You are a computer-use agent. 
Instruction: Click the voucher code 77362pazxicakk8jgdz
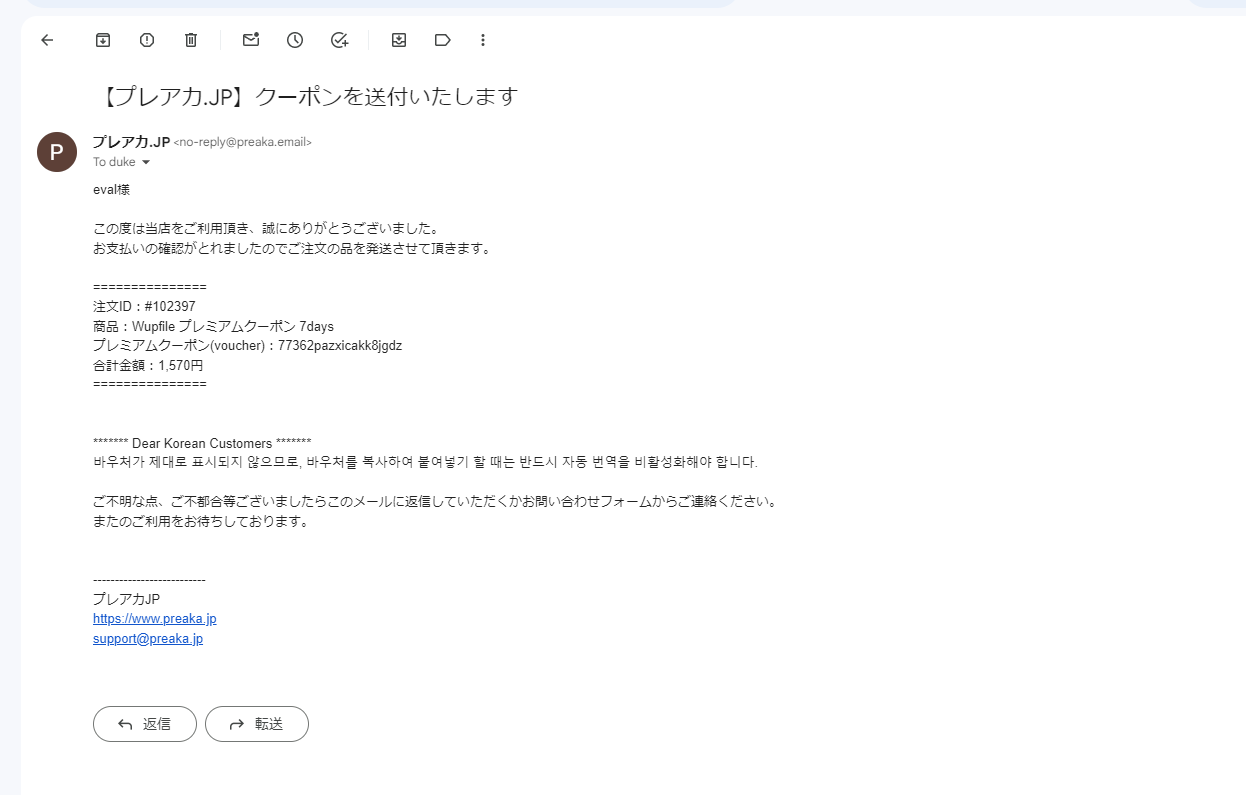pyautogui.click(x=340, y=346)
